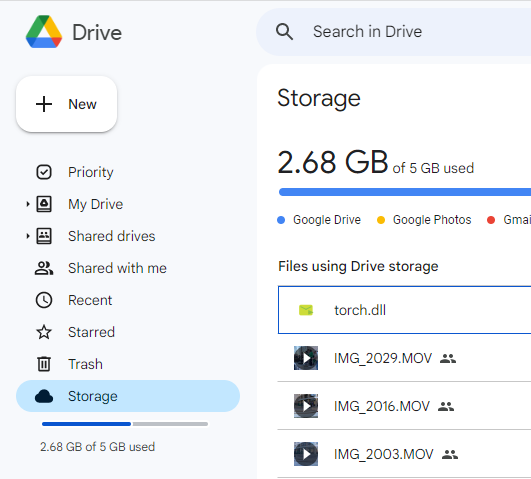Viewport: 531px width, 479px height.
Task: Create a new item with New button
Action: click(66, 104)
